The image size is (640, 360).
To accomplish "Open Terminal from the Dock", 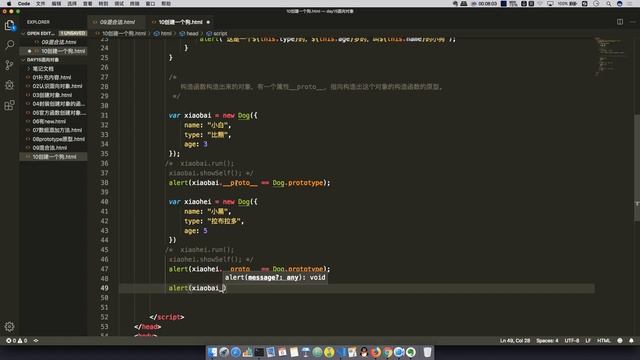I will (x=259, y=352).
